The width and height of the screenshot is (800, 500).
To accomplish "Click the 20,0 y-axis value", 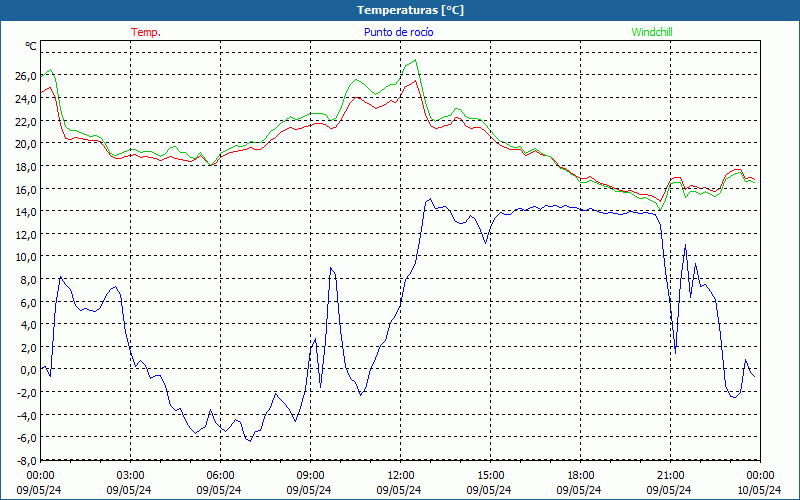I will point(26,144).
